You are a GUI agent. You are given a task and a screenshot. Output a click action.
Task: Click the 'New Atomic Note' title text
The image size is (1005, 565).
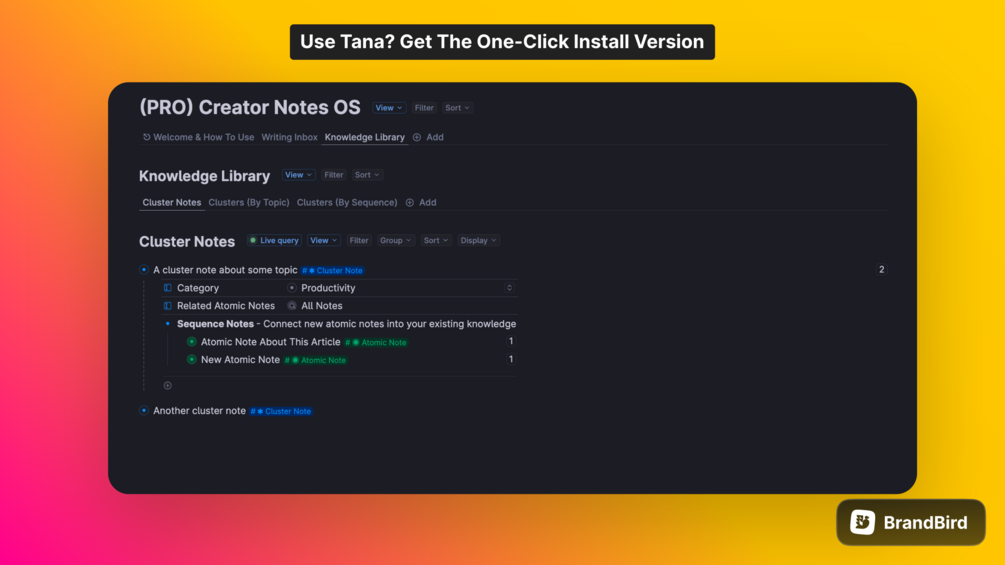coord(240,359)
